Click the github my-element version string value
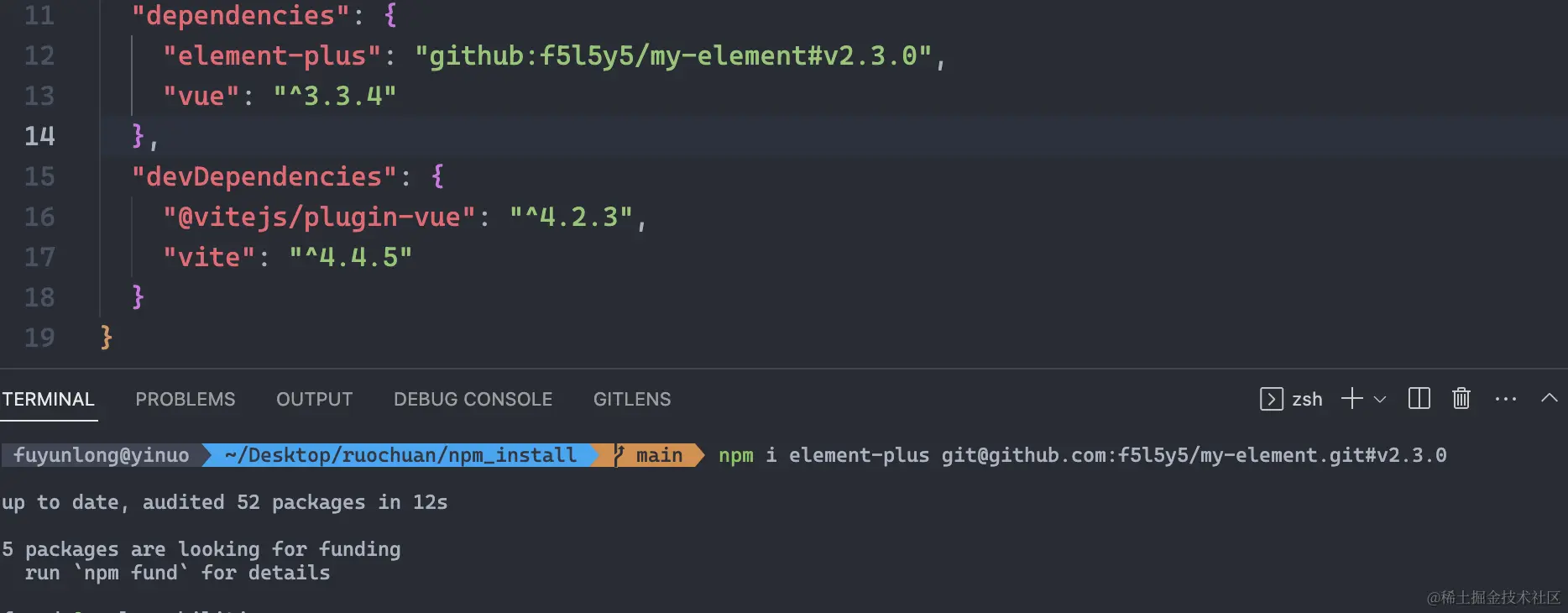The height and width of the screenshot is (613, 1568). coord(673,55)
